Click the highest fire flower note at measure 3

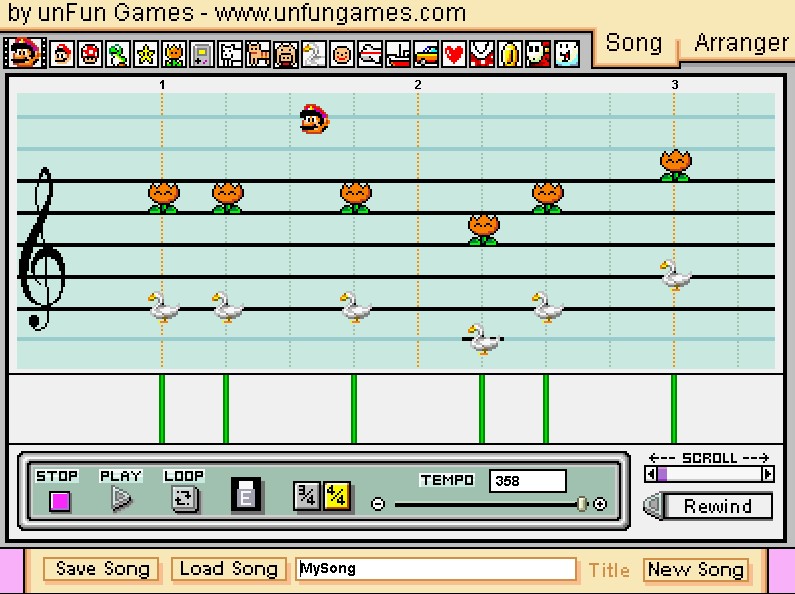tap(675, 165)
